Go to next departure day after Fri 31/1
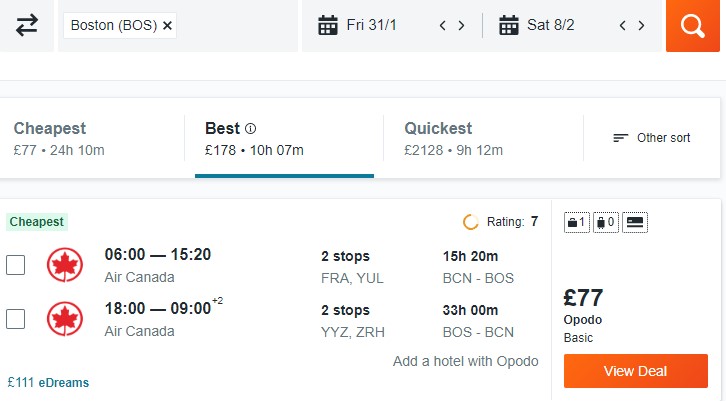Image resolution: width=726 pixels, height=401 pixels. click(x=461, y=25)
